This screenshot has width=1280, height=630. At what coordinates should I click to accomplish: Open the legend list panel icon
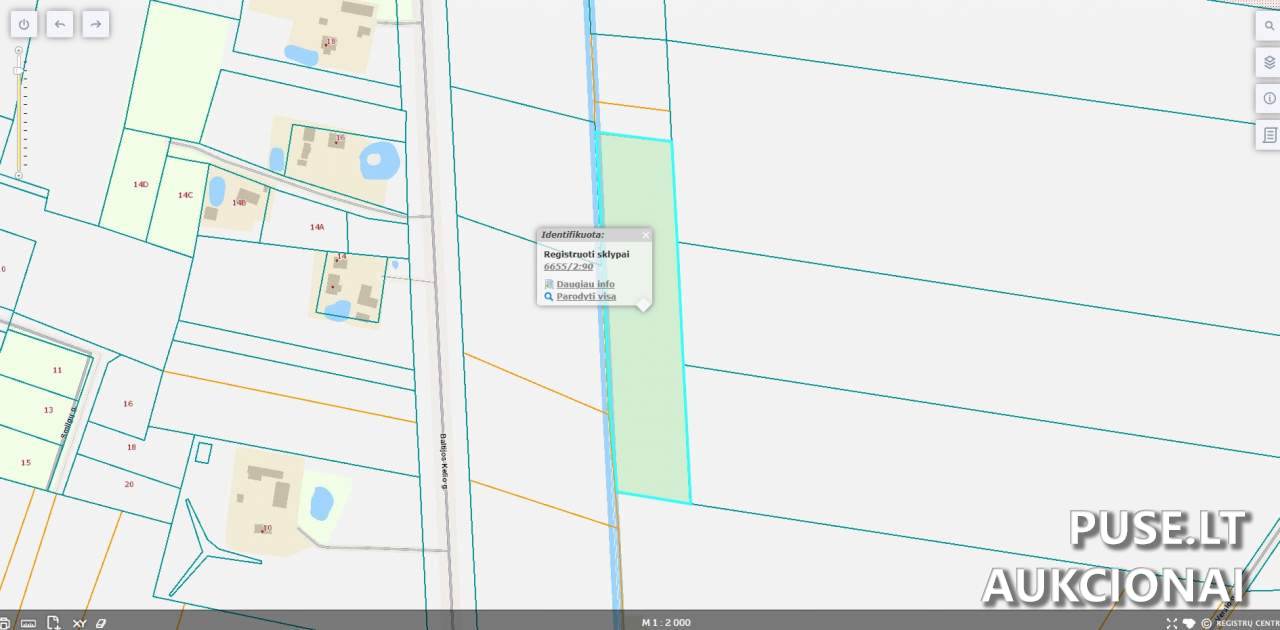[1269, 134]
